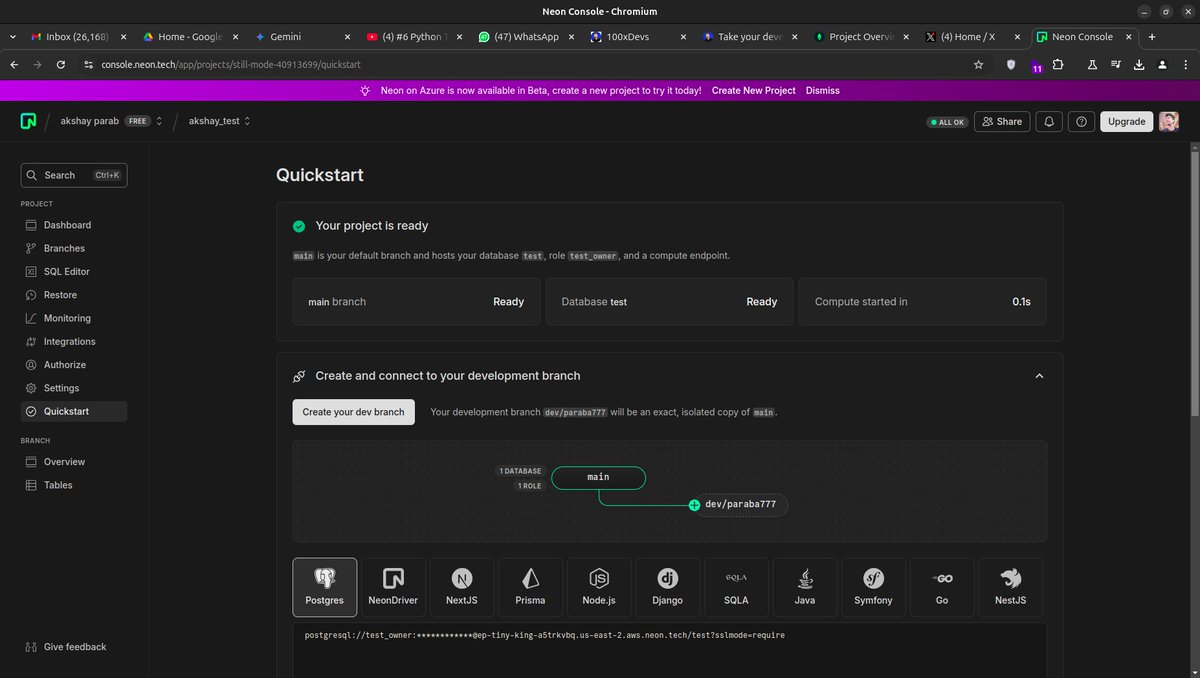
Task: Choose the Django framework tile
Action: [668, 587]
